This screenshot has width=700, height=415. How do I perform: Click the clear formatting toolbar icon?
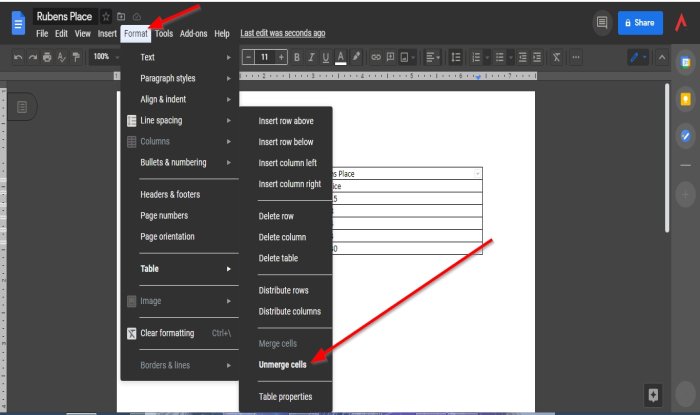[556, 57]
